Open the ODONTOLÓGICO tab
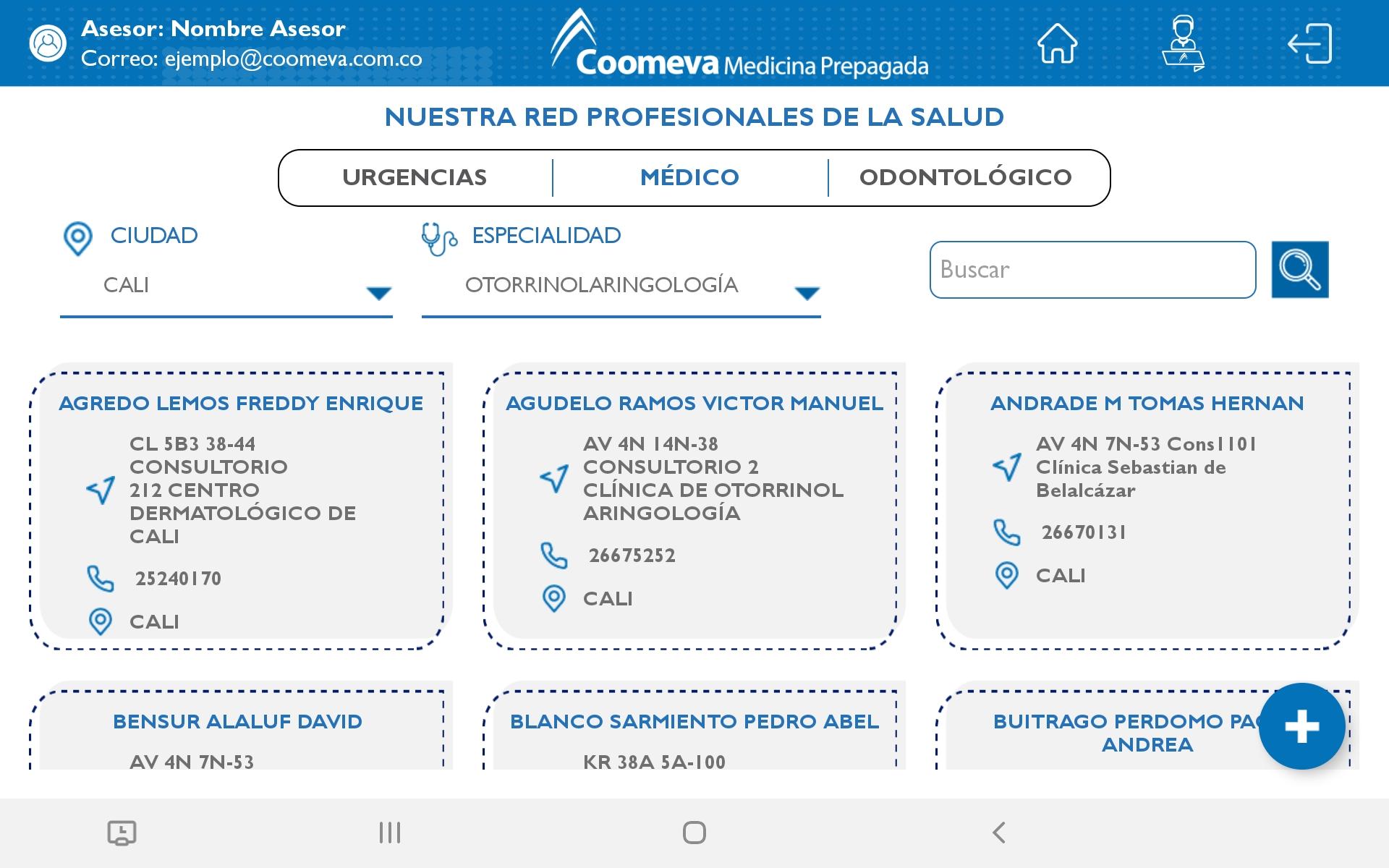The height and width of the screenshot is (868, 1389). [966, 177]
